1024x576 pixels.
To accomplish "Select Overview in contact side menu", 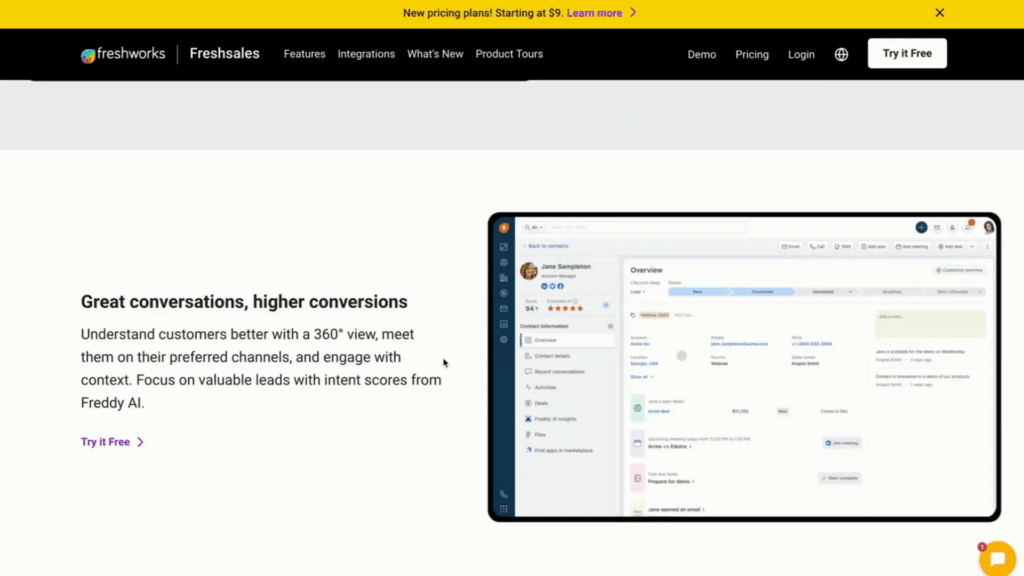I will pyautogui.click(x=567, y=340).
